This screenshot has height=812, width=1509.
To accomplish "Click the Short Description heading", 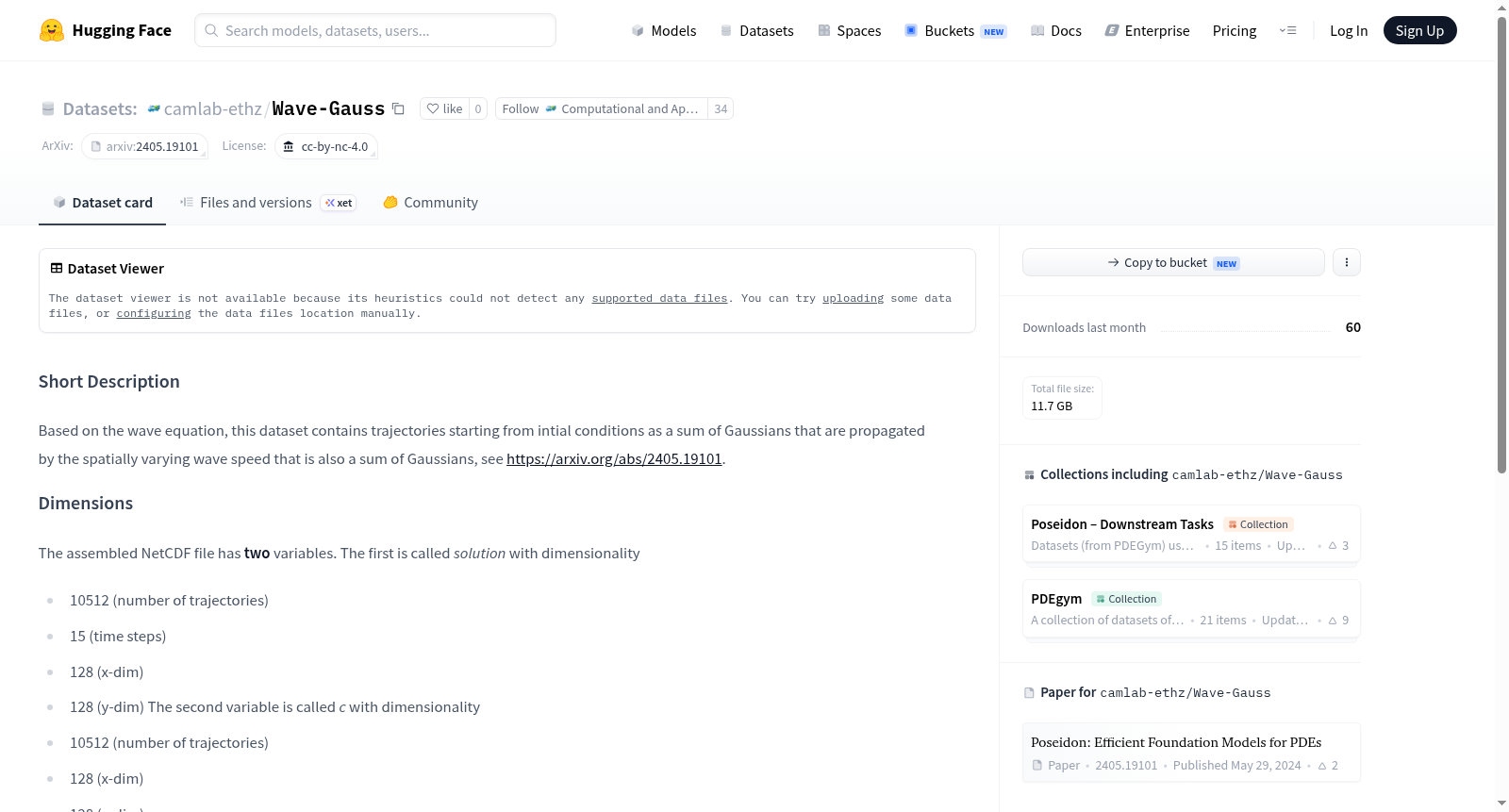I will point(109,381).
